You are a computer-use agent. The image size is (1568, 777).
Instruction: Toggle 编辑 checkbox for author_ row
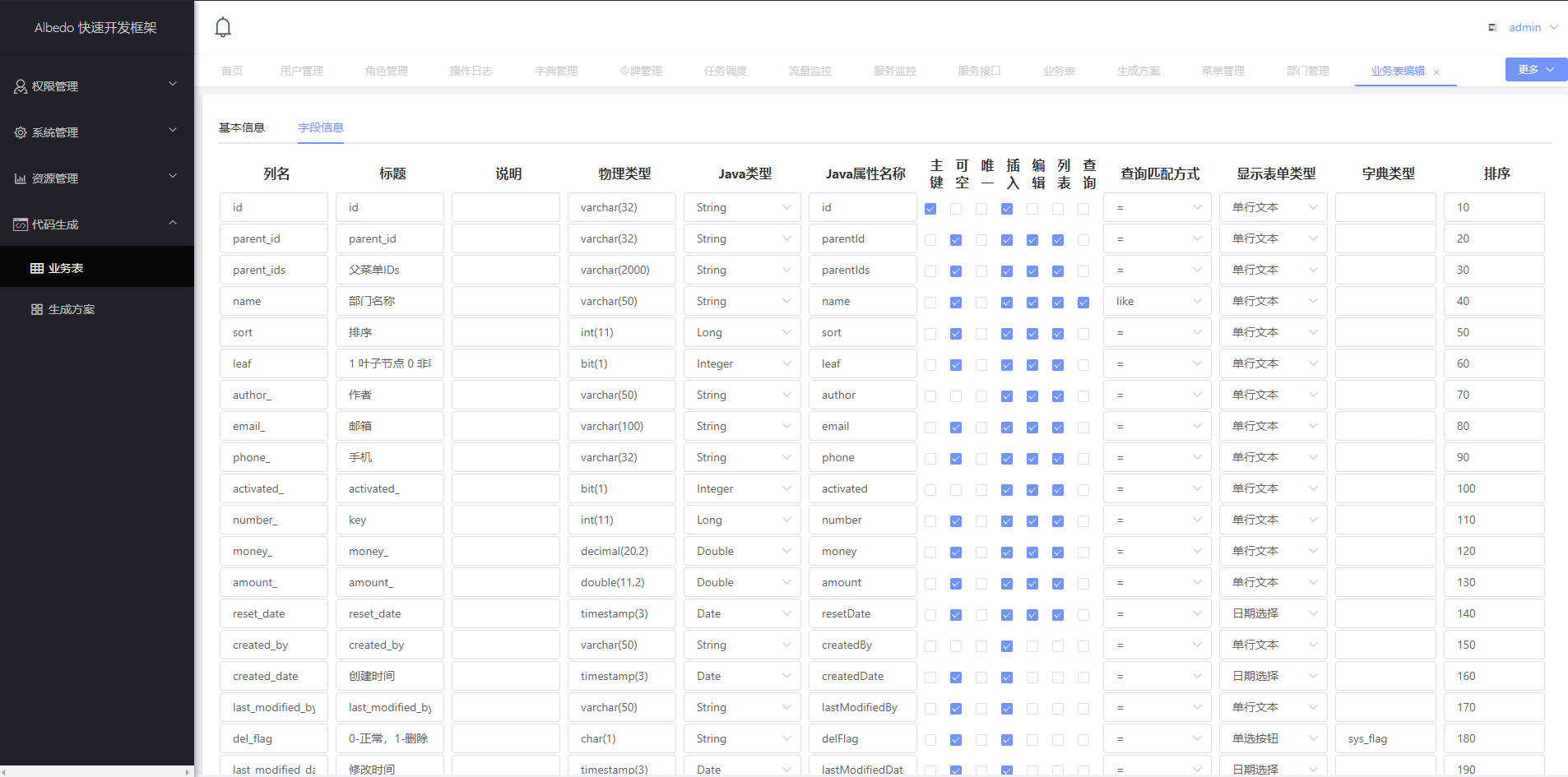(x=1032, y=396)
